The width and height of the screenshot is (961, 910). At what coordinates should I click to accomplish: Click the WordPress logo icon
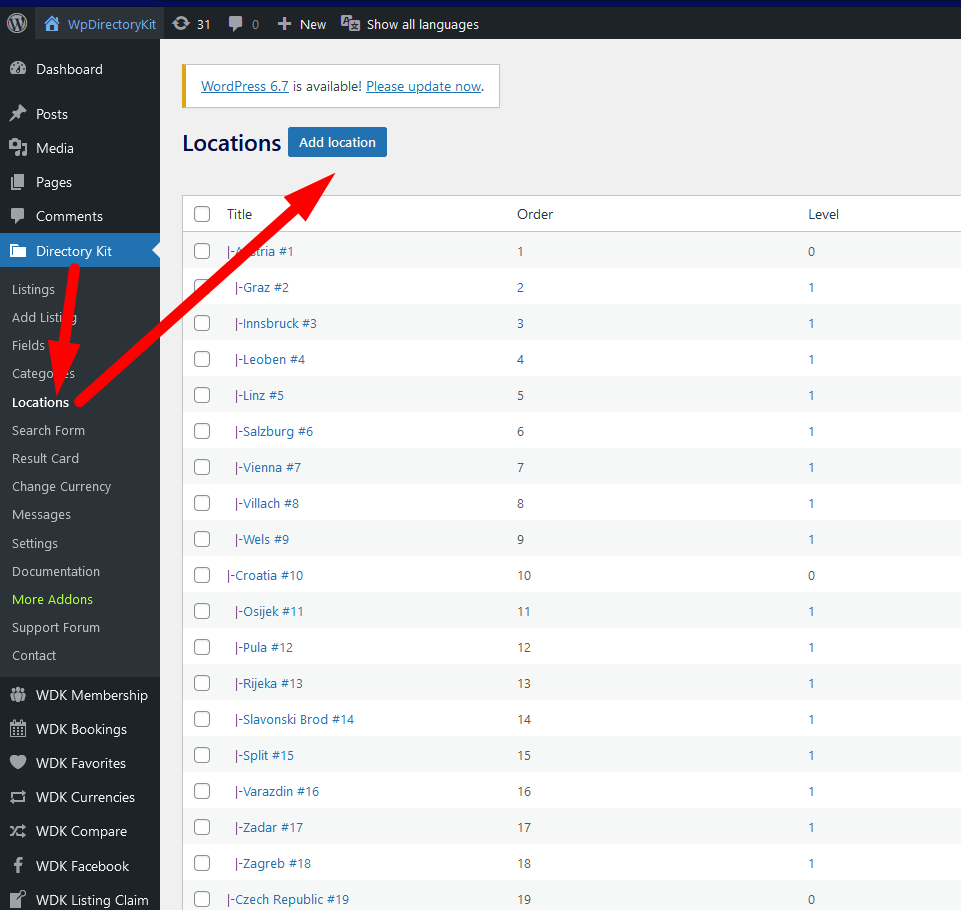17,23
